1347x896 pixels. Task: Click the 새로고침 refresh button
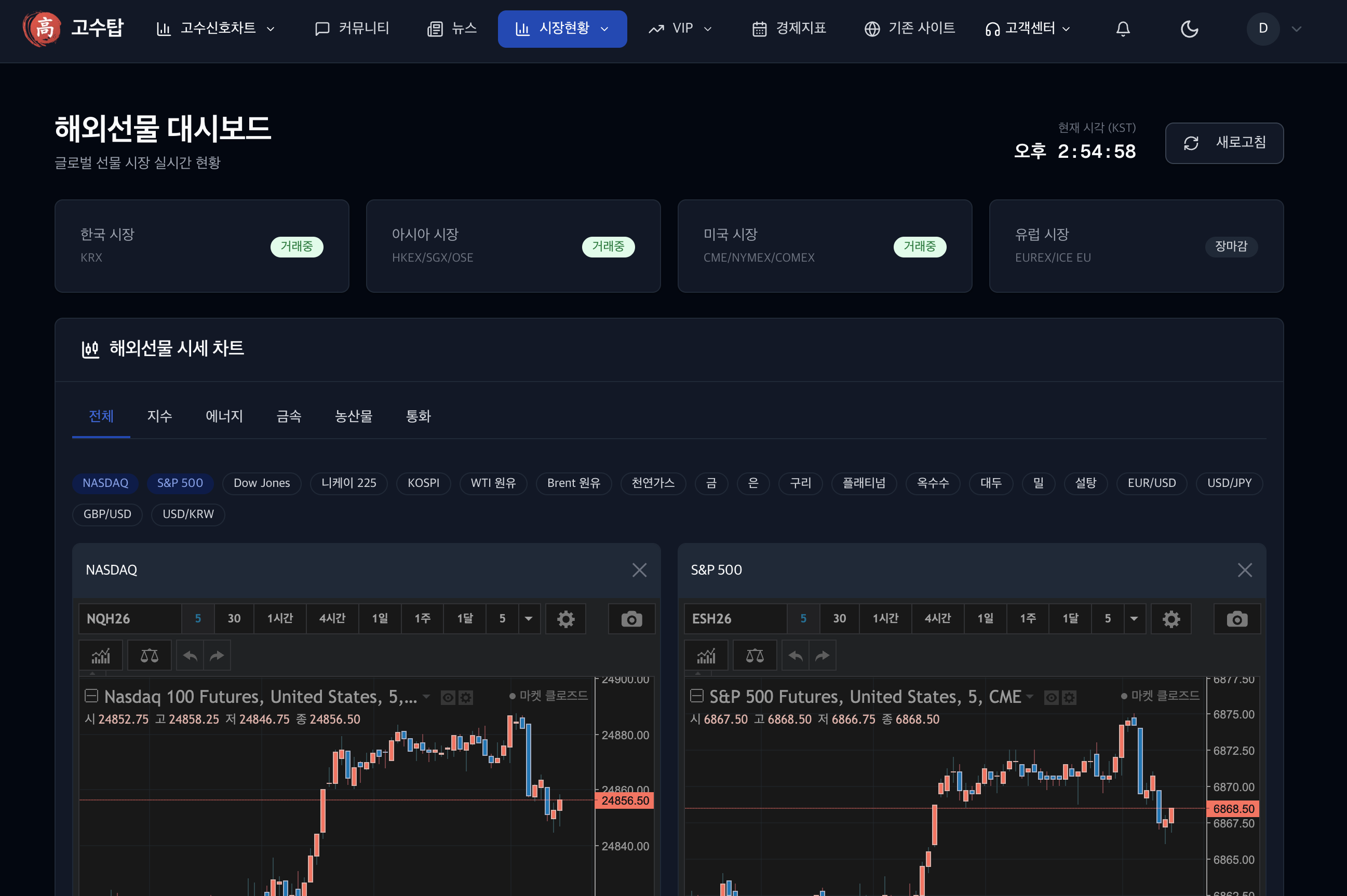[x=1223, y=143]
